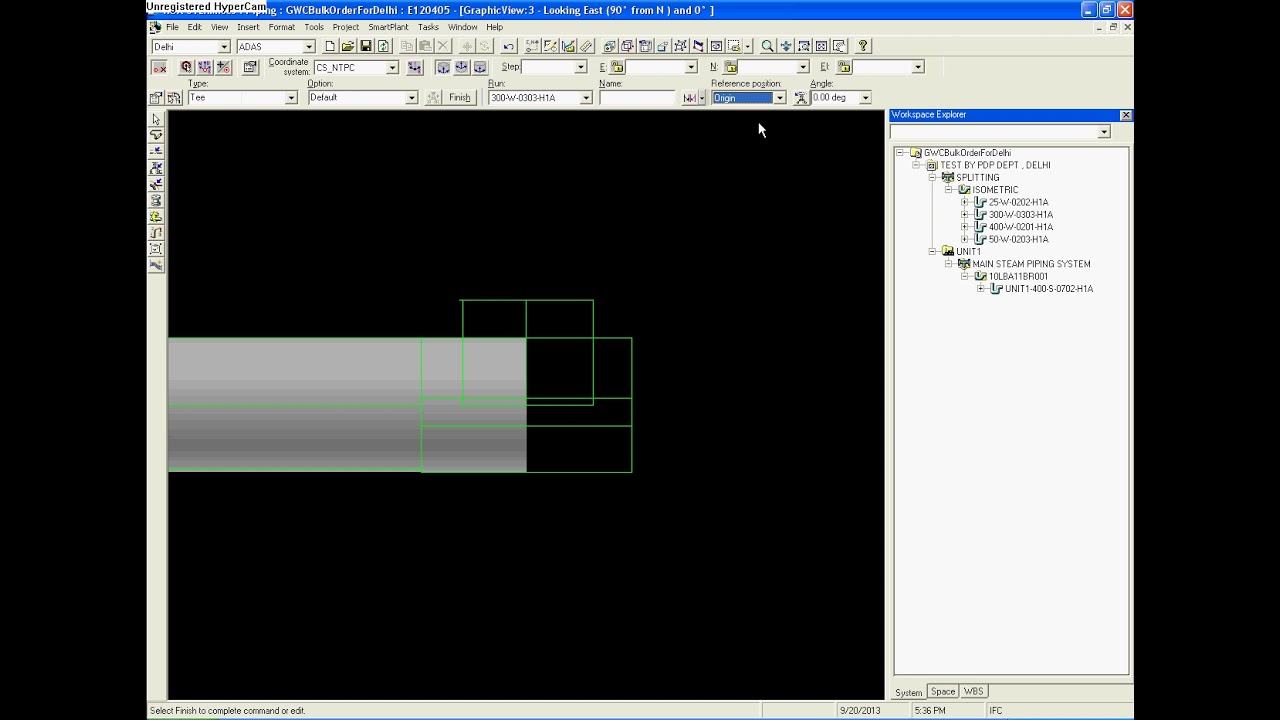Click the Help question-mark icon

coord(863,46)
